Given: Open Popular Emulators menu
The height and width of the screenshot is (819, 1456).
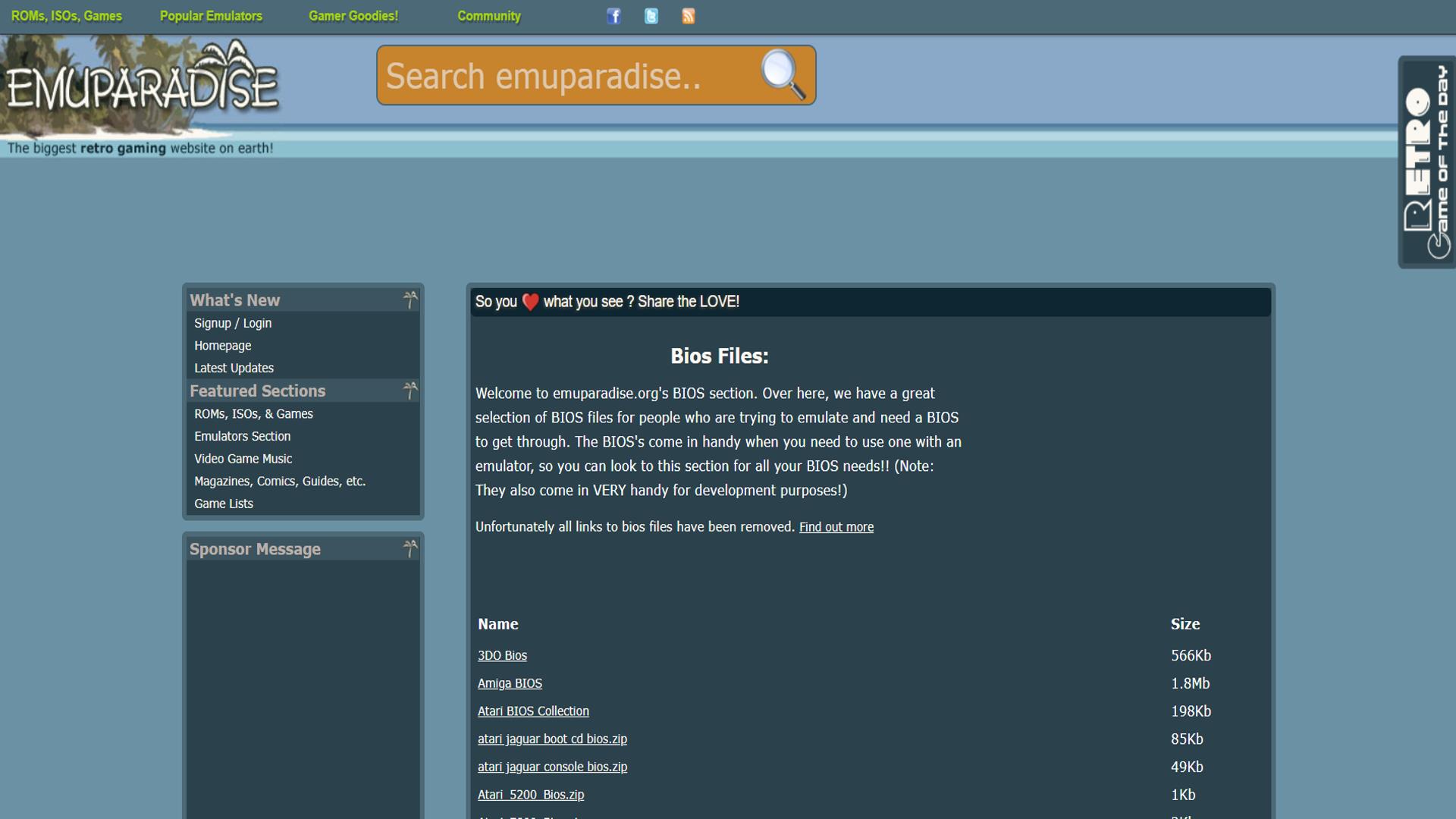Looking at the screenshot, I should pos(211,16).
